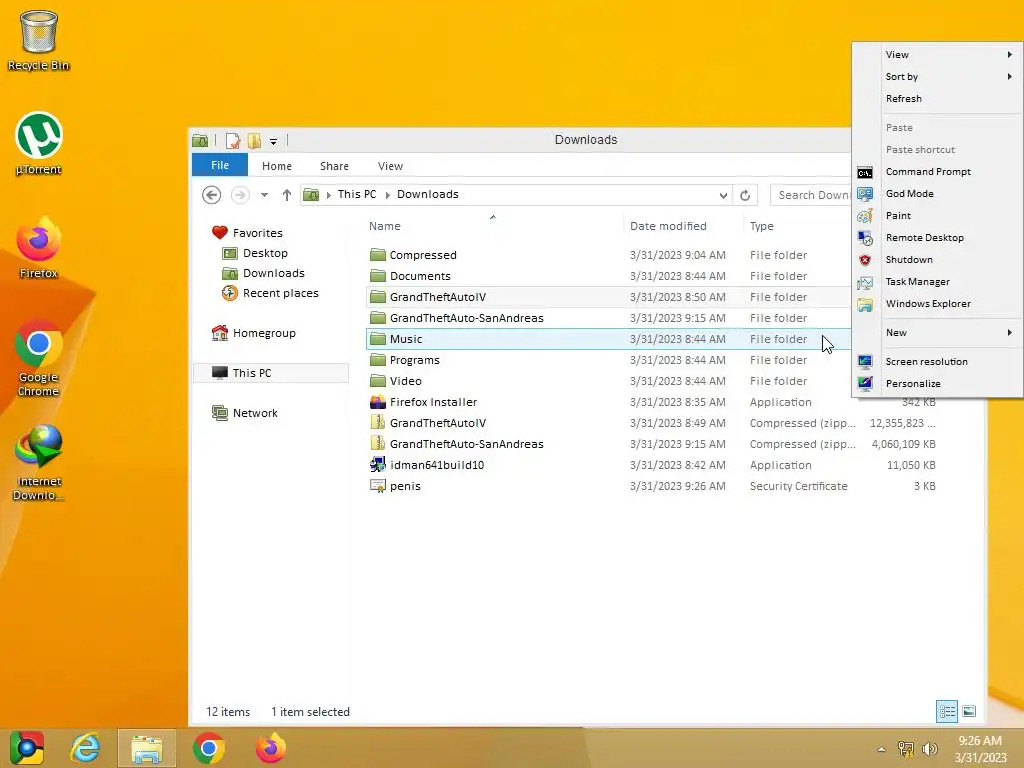This screenshot has width=1024, height=768.
Task: Open the Firefox desktop shortcut
Action: [39, 248]
